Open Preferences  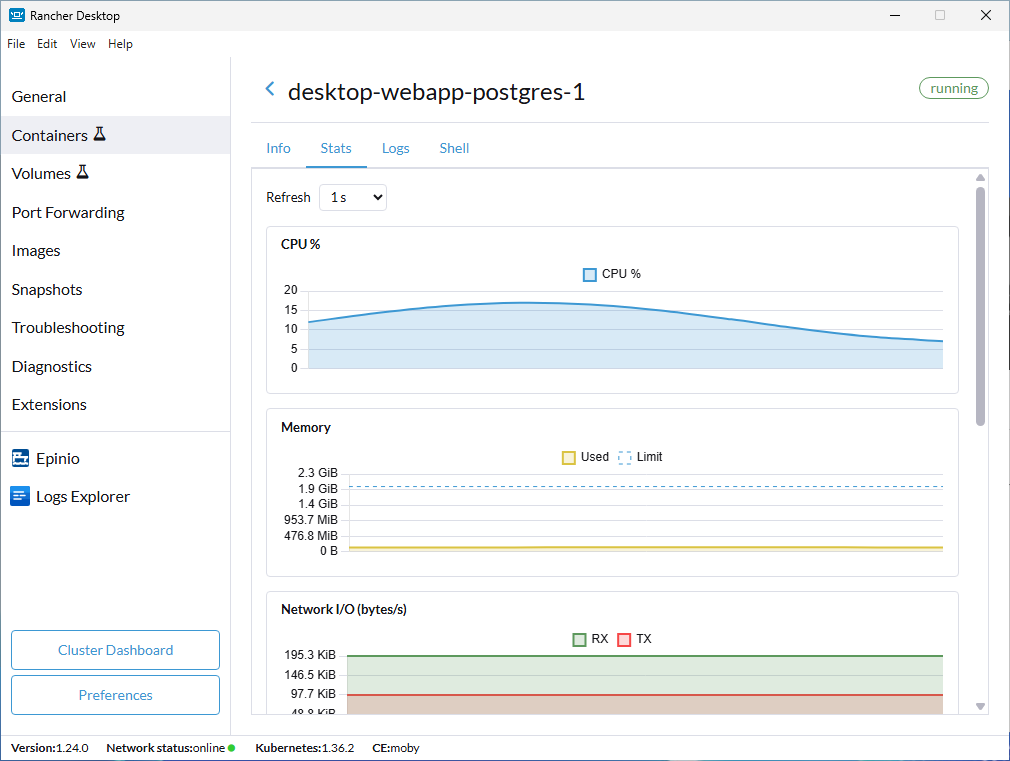(115, 695)
